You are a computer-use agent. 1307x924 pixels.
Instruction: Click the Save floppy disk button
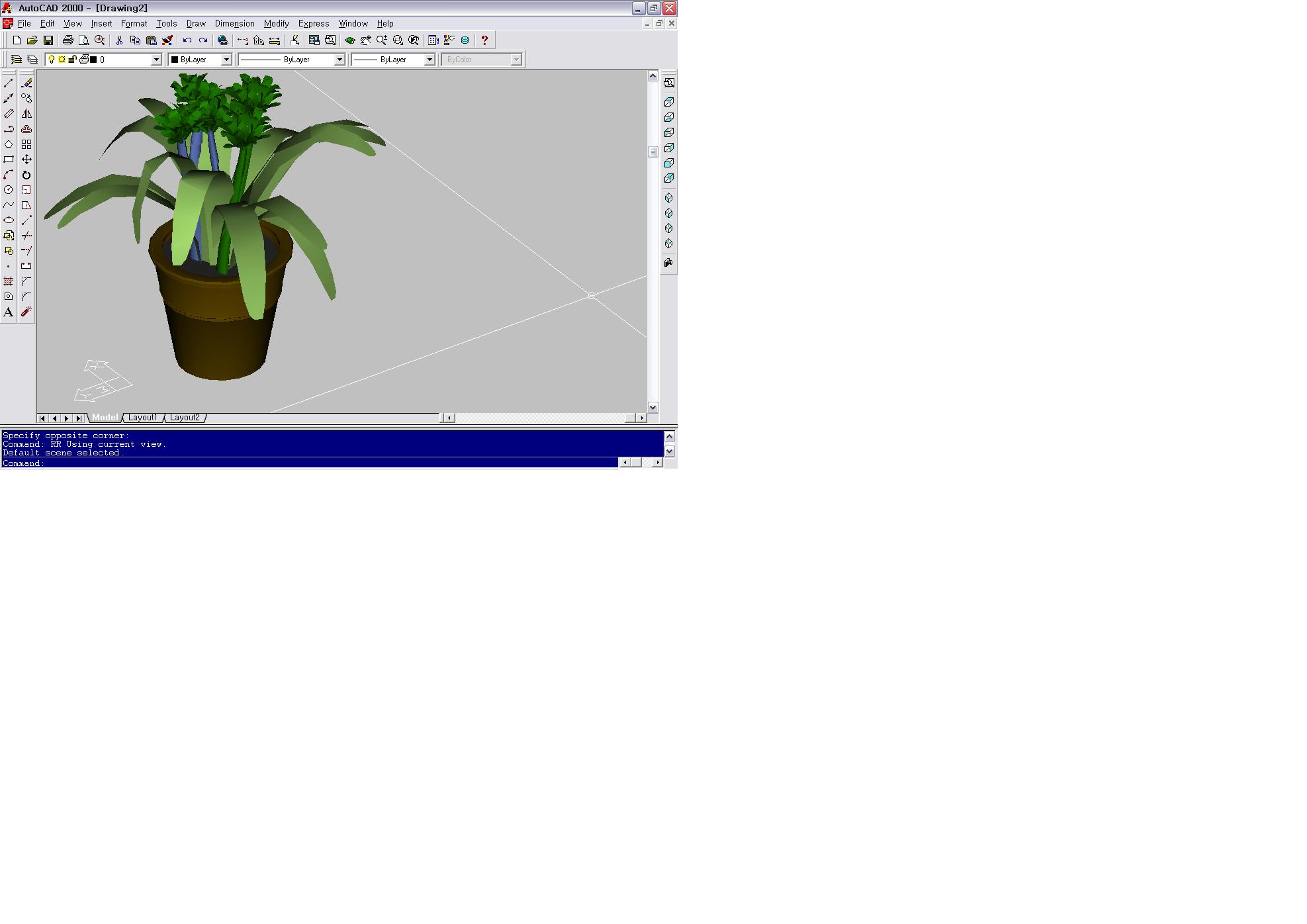tap(48, 40)
